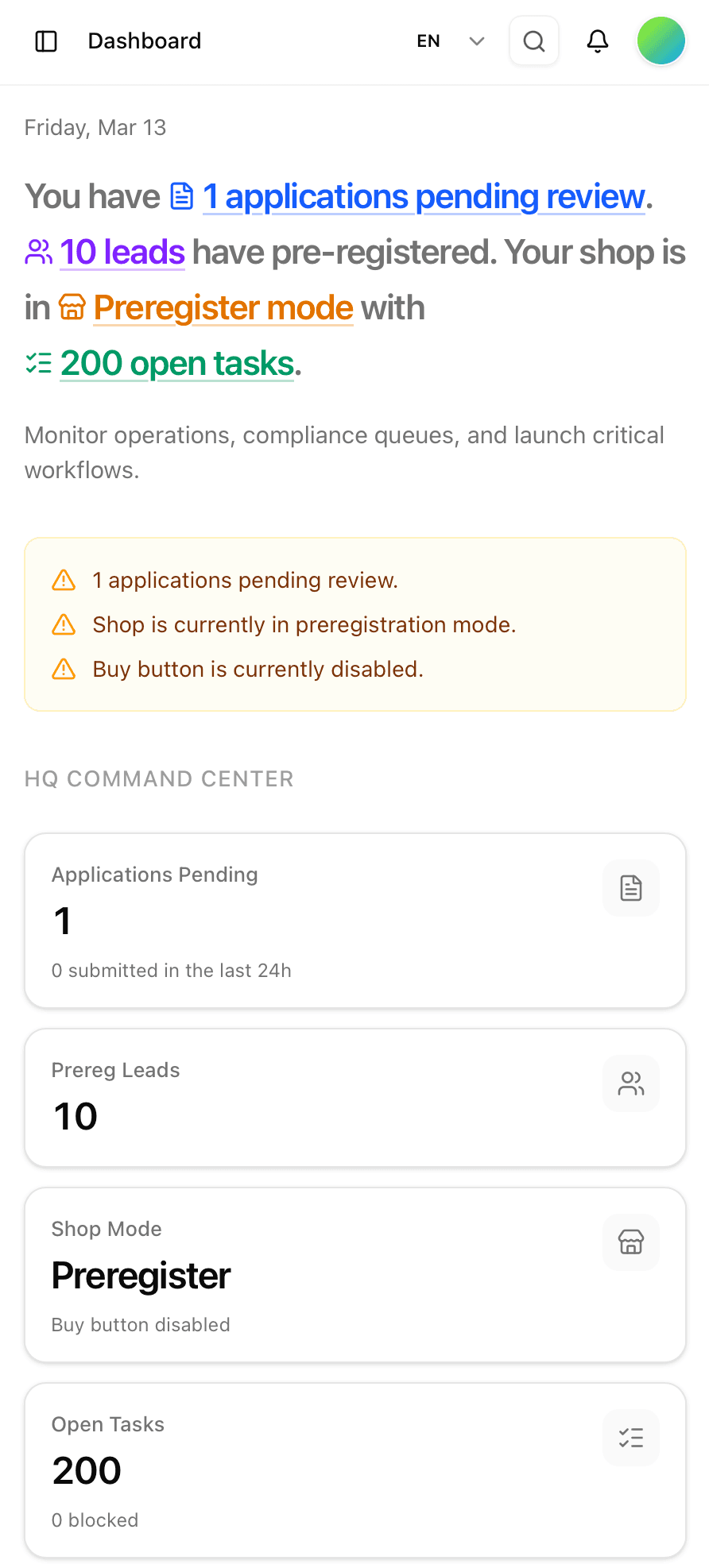Click warning icon beside applications pending alert
This screenshot has width=709, height=1568.
pyautogui.click(x=64, y=581)
